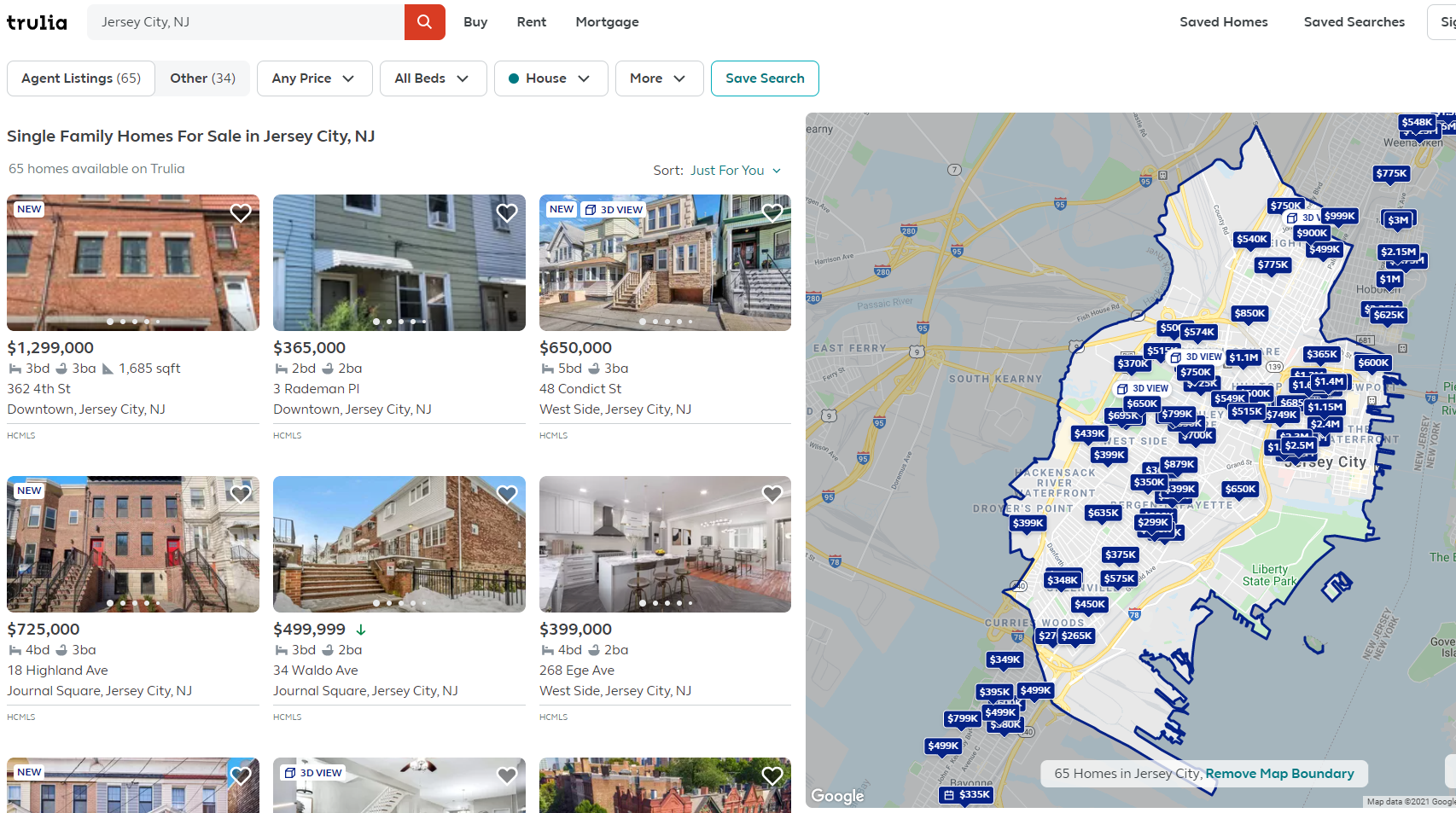The height and width of the screenshot is (813, 1456).
Task: Click the $499,999 reduced price
Action: click(x=309, y=630)
